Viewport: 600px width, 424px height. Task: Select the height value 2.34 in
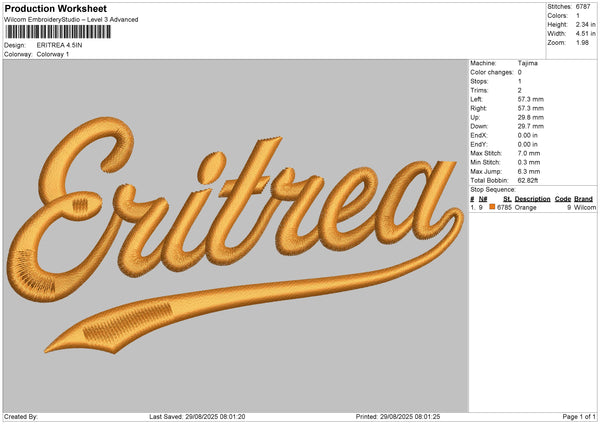[585, 24]
